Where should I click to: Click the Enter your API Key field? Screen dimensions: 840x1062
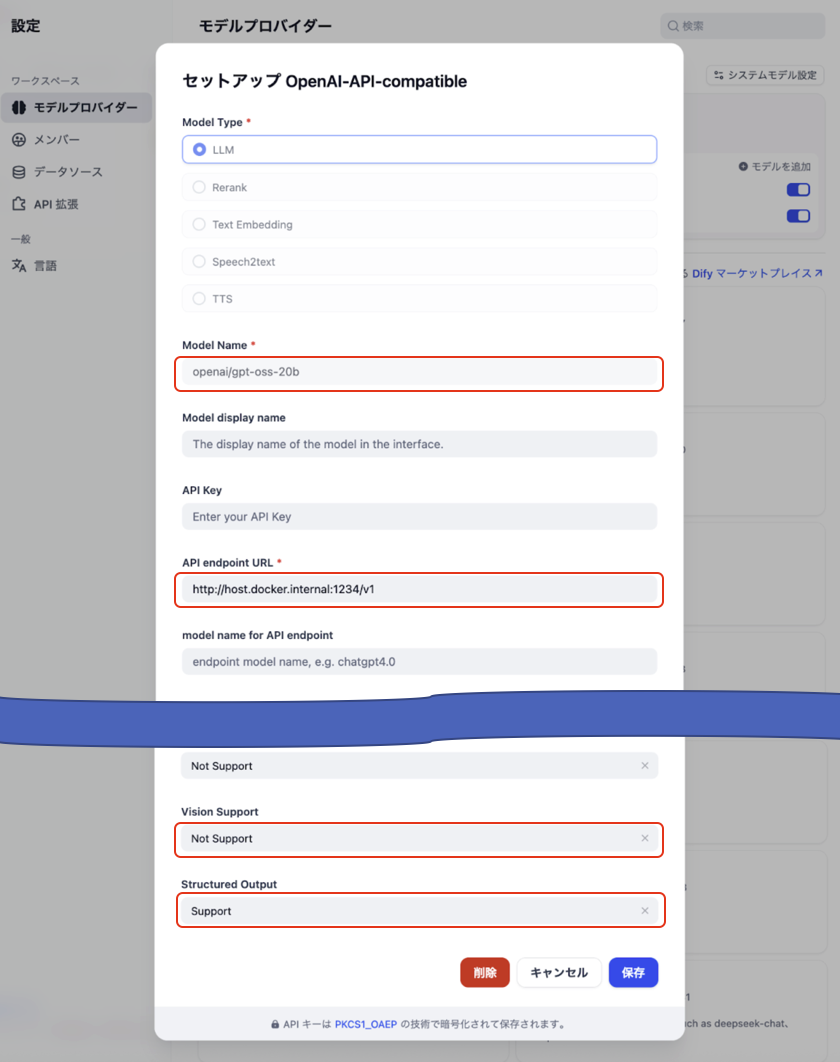419,517
